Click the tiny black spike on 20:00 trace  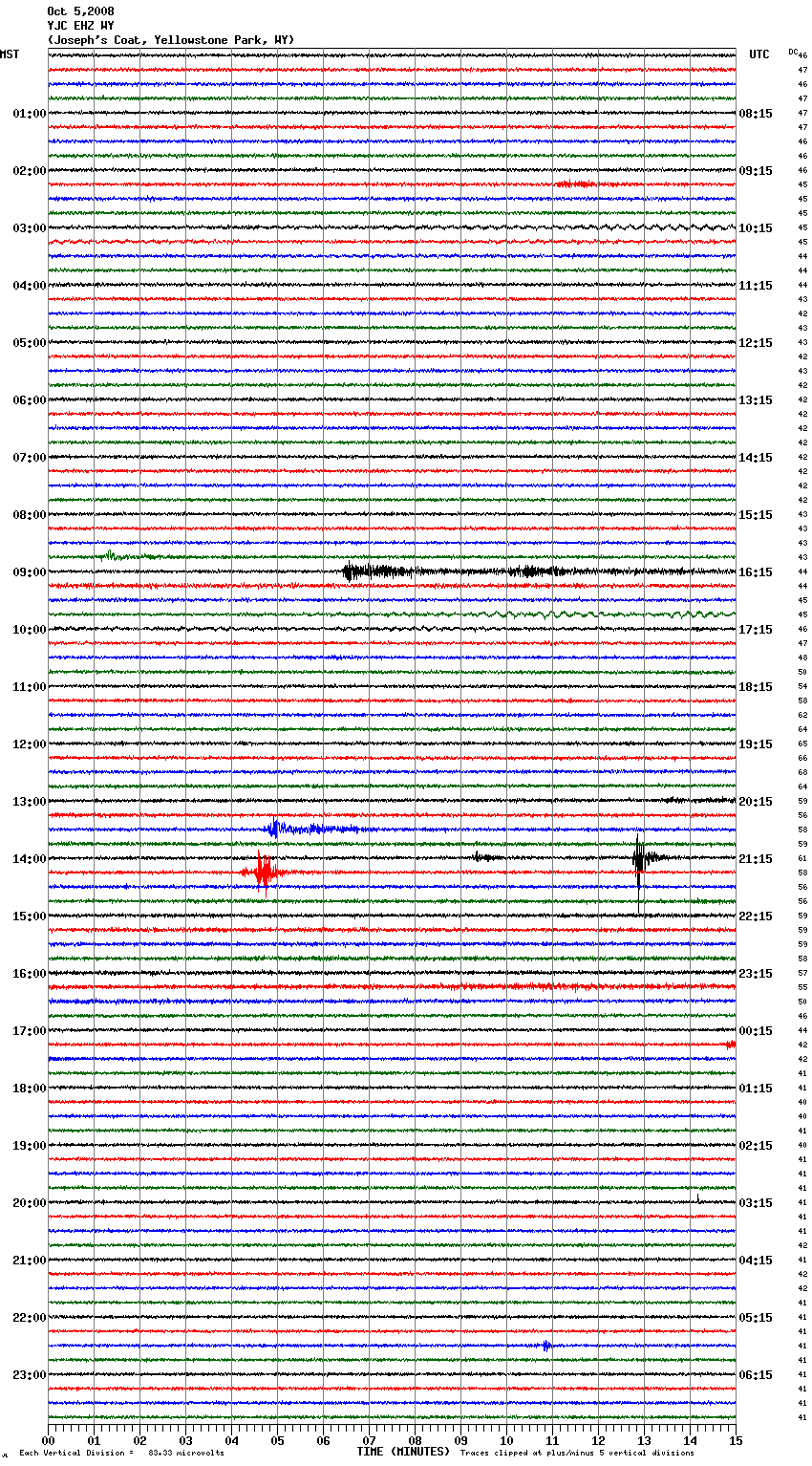point(698,1197)
